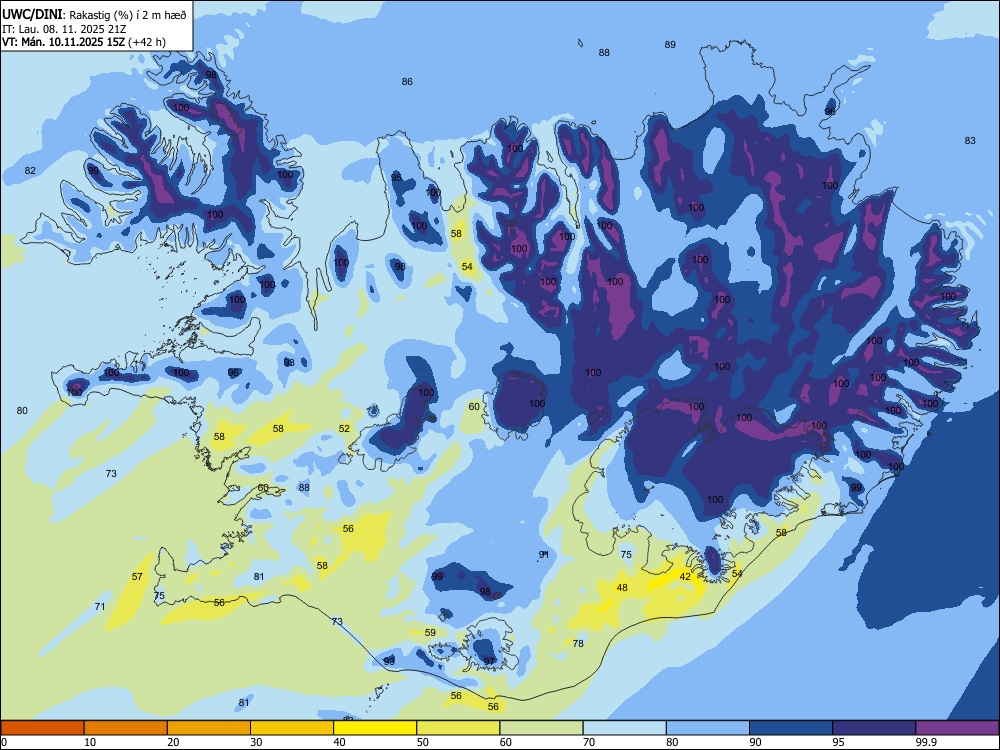Click the legend tick label '95'
The image size is (1000, 750).
[x=839, y=742]
